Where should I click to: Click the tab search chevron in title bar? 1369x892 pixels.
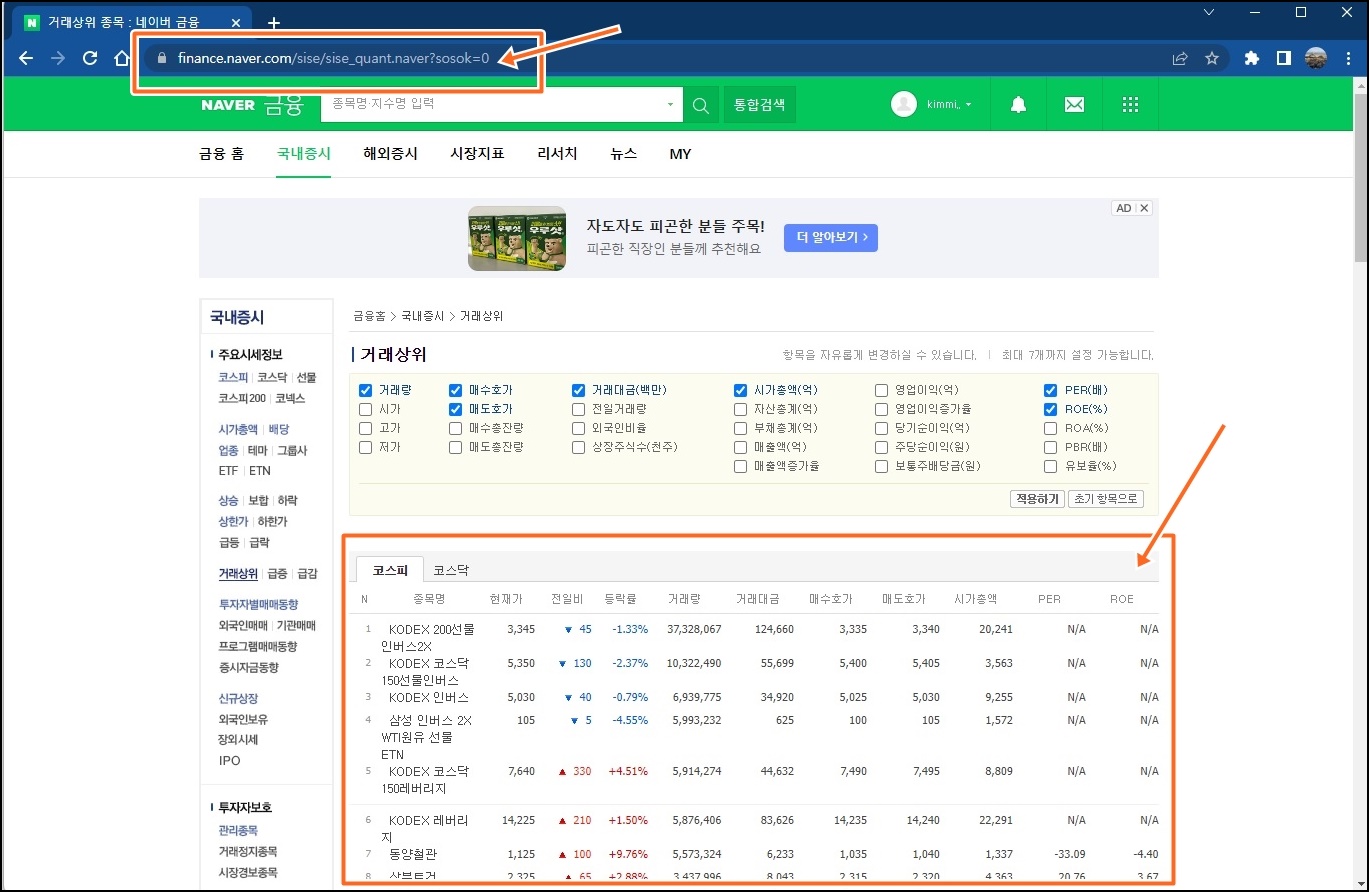coord(1209,13)
